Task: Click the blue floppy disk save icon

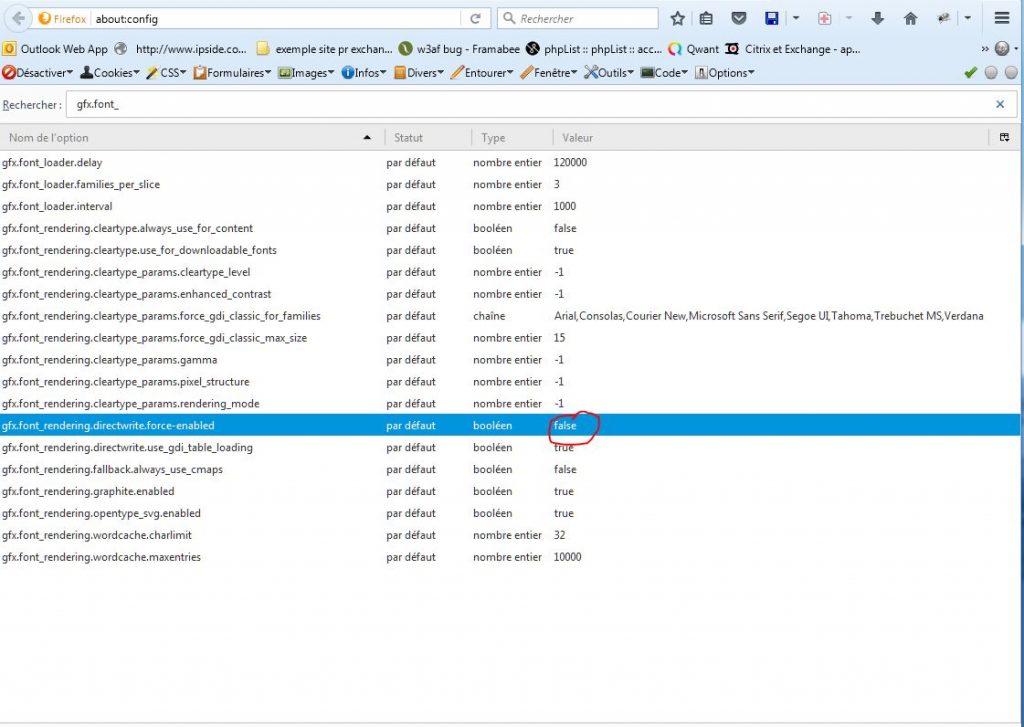Action: point(771,18)
